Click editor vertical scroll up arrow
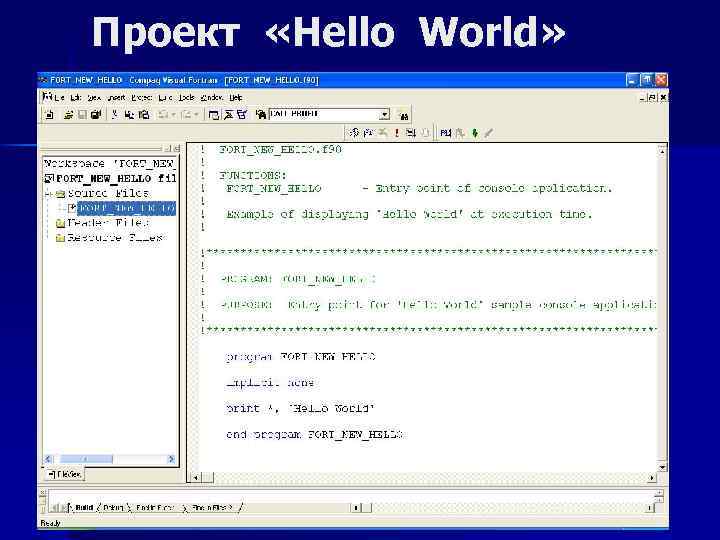Viewport: 720px width, 540px height. [662, 149]
